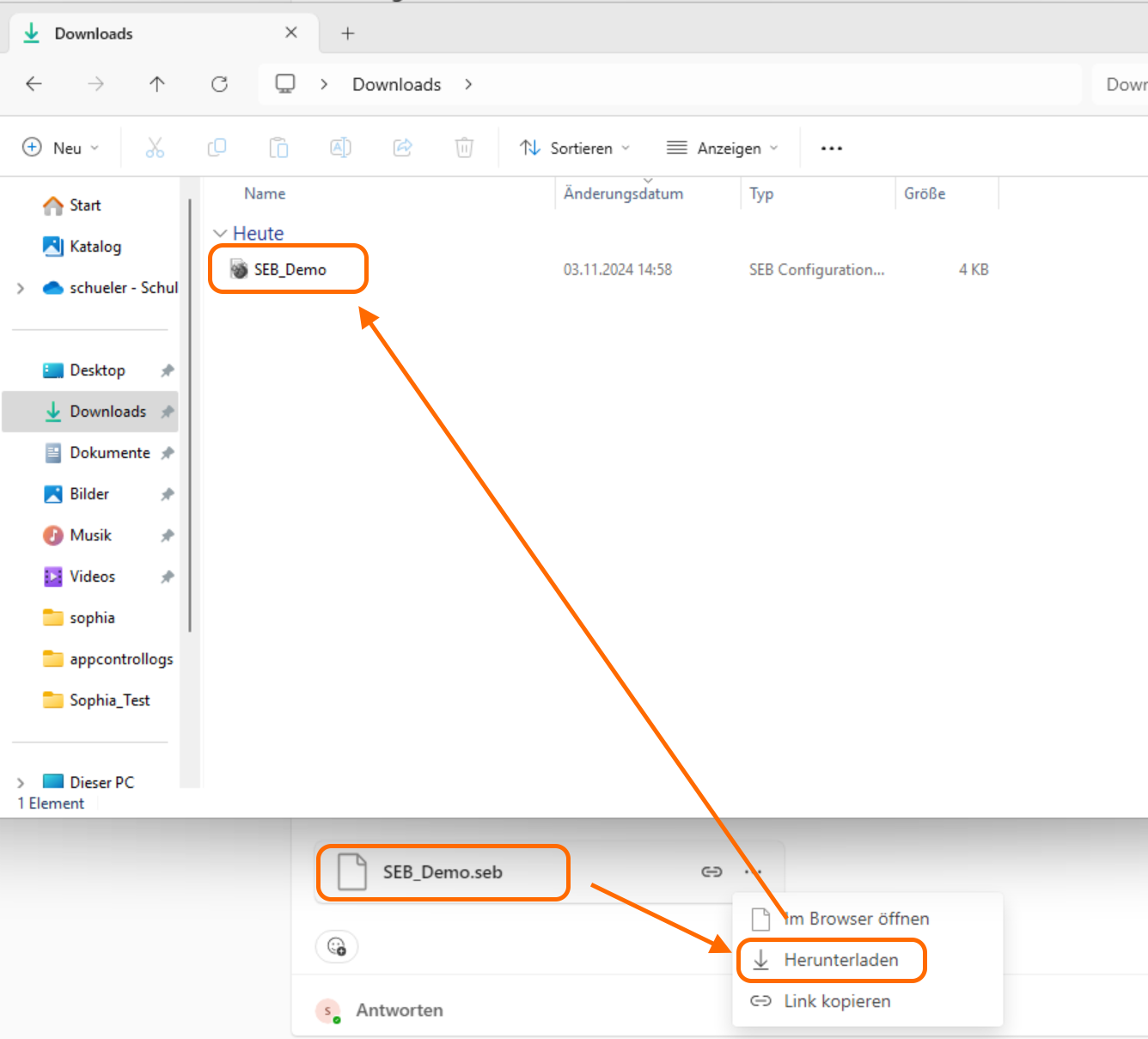This screenshot has width=1148, height=1039.
Task: Refresh the Downloads folder view
Action: (x=219, y=84)
